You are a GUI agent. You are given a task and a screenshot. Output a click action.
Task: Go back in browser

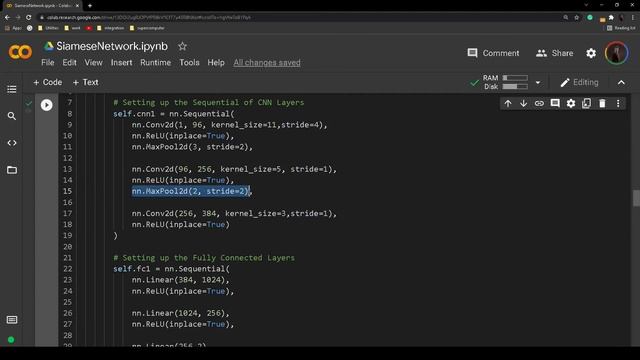(x=7, y=18)
